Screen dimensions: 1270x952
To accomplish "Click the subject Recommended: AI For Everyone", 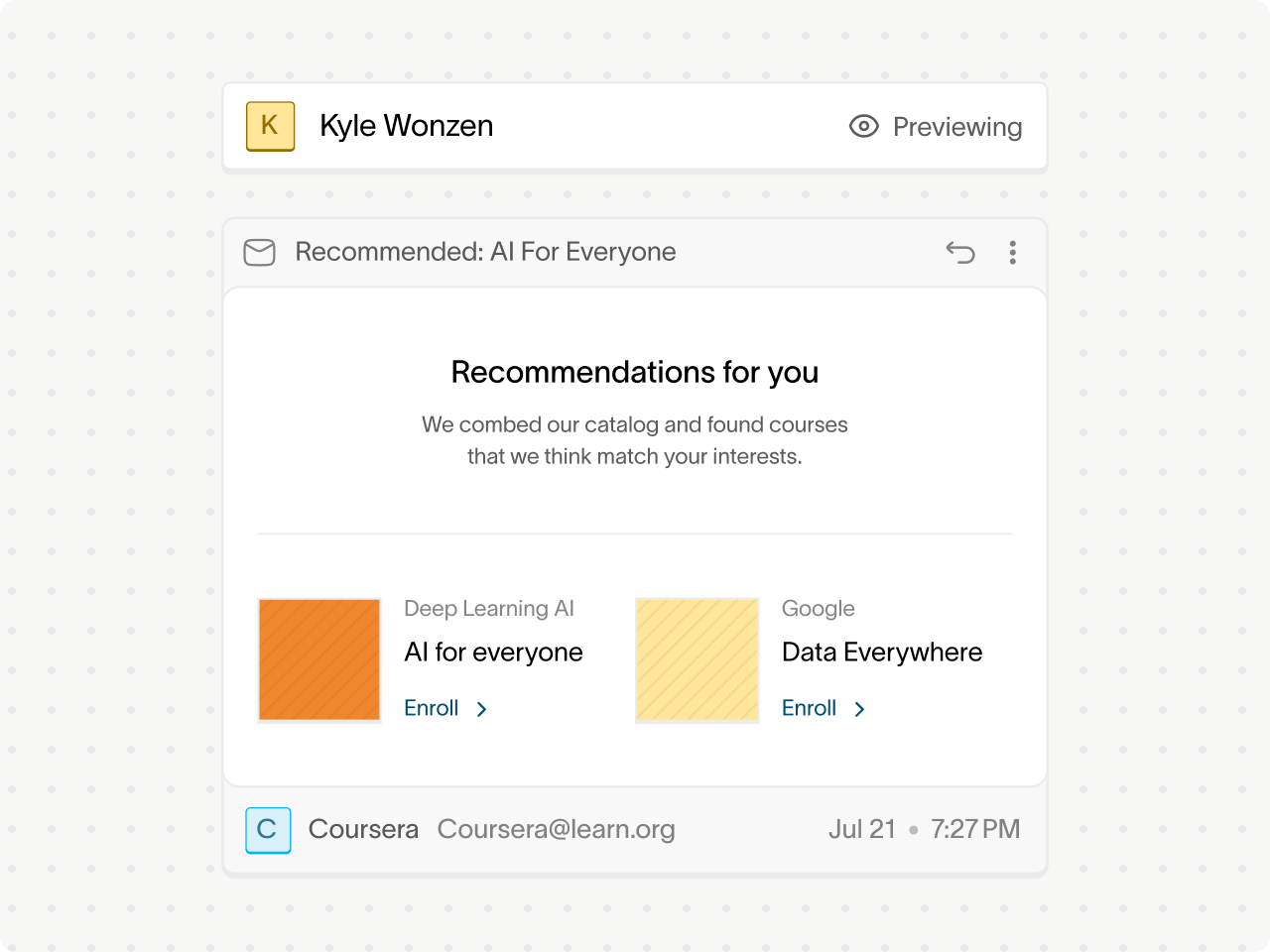I will 486,252.
